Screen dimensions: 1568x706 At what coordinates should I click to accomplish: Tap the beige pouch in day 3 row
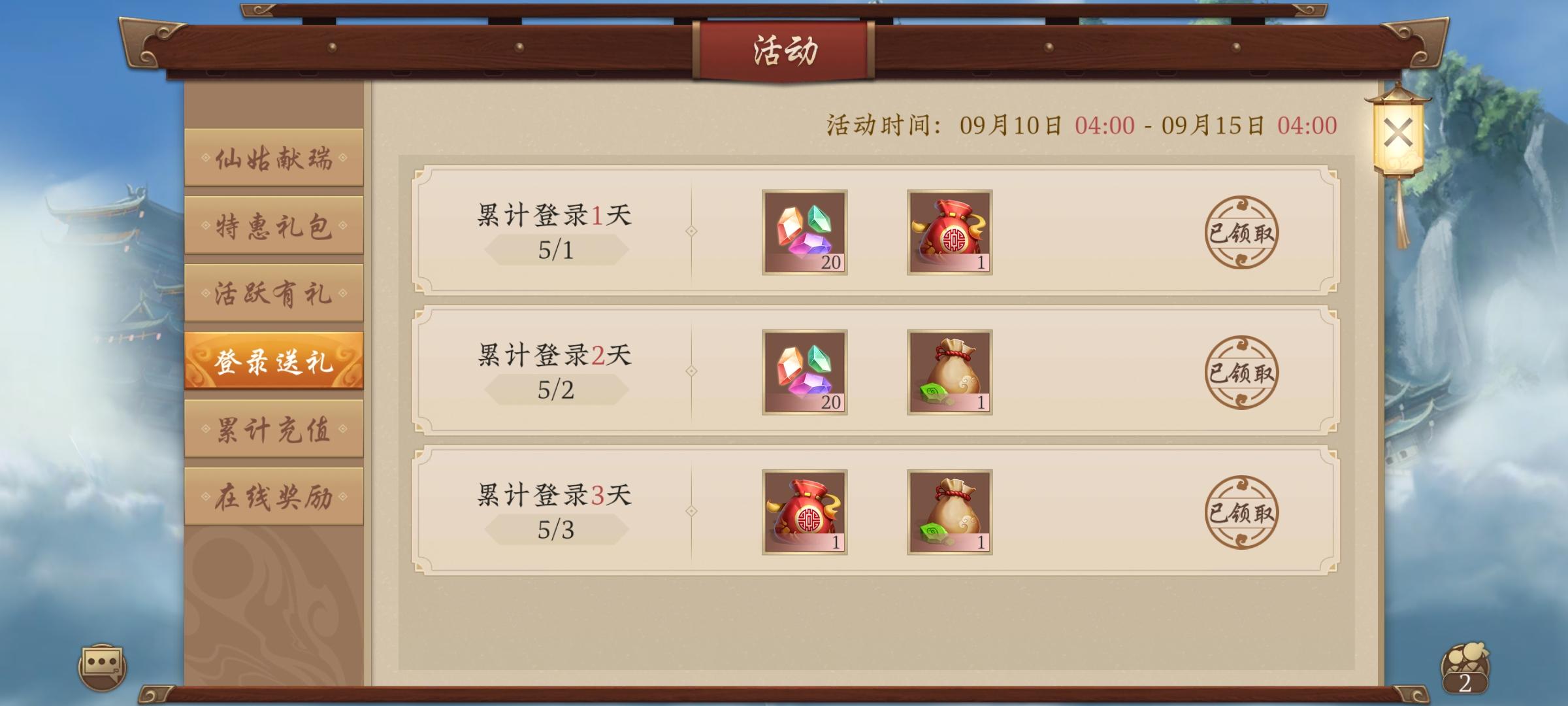click(949, 512)
